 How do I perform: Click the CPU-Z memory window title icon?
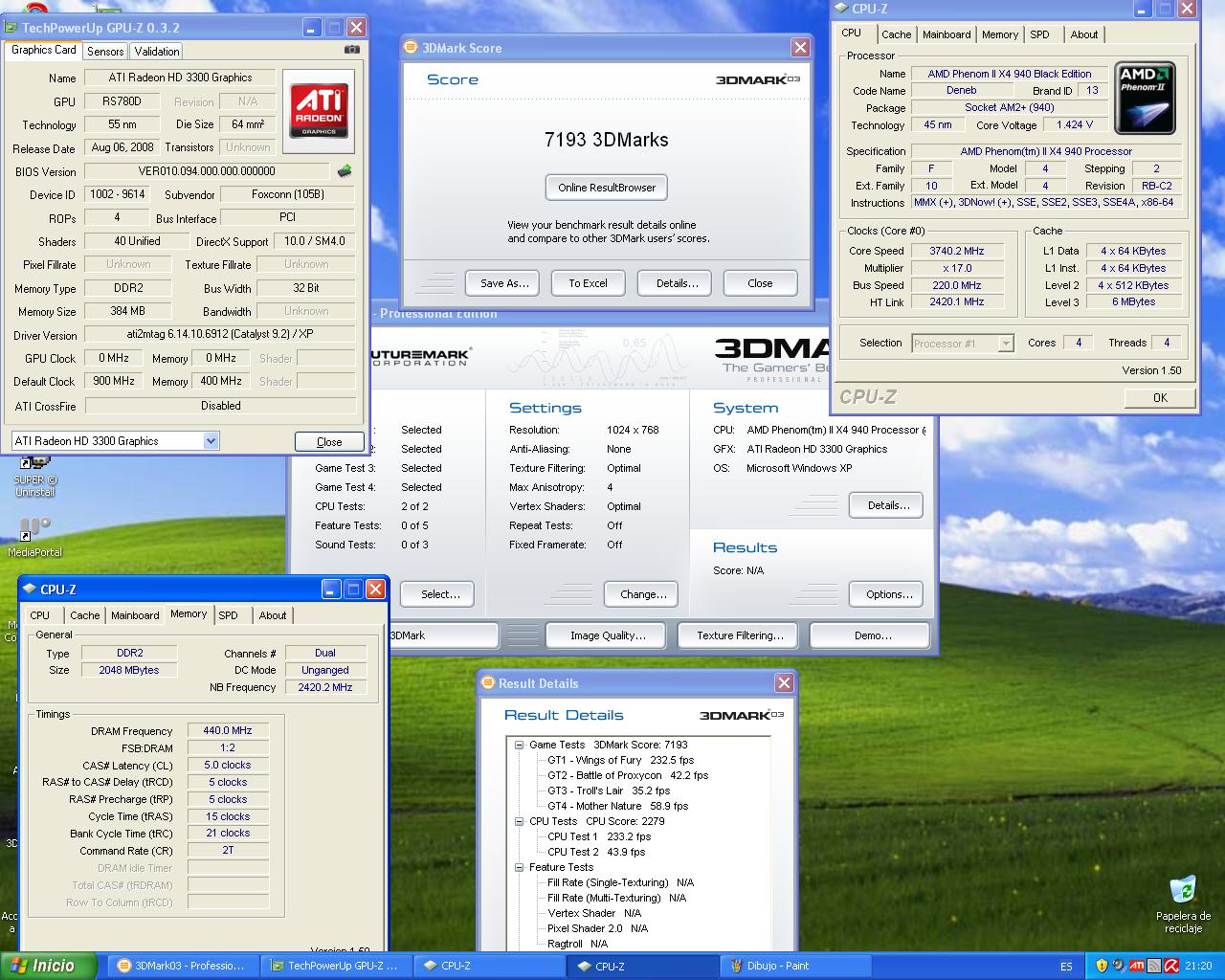pos(29,589)
